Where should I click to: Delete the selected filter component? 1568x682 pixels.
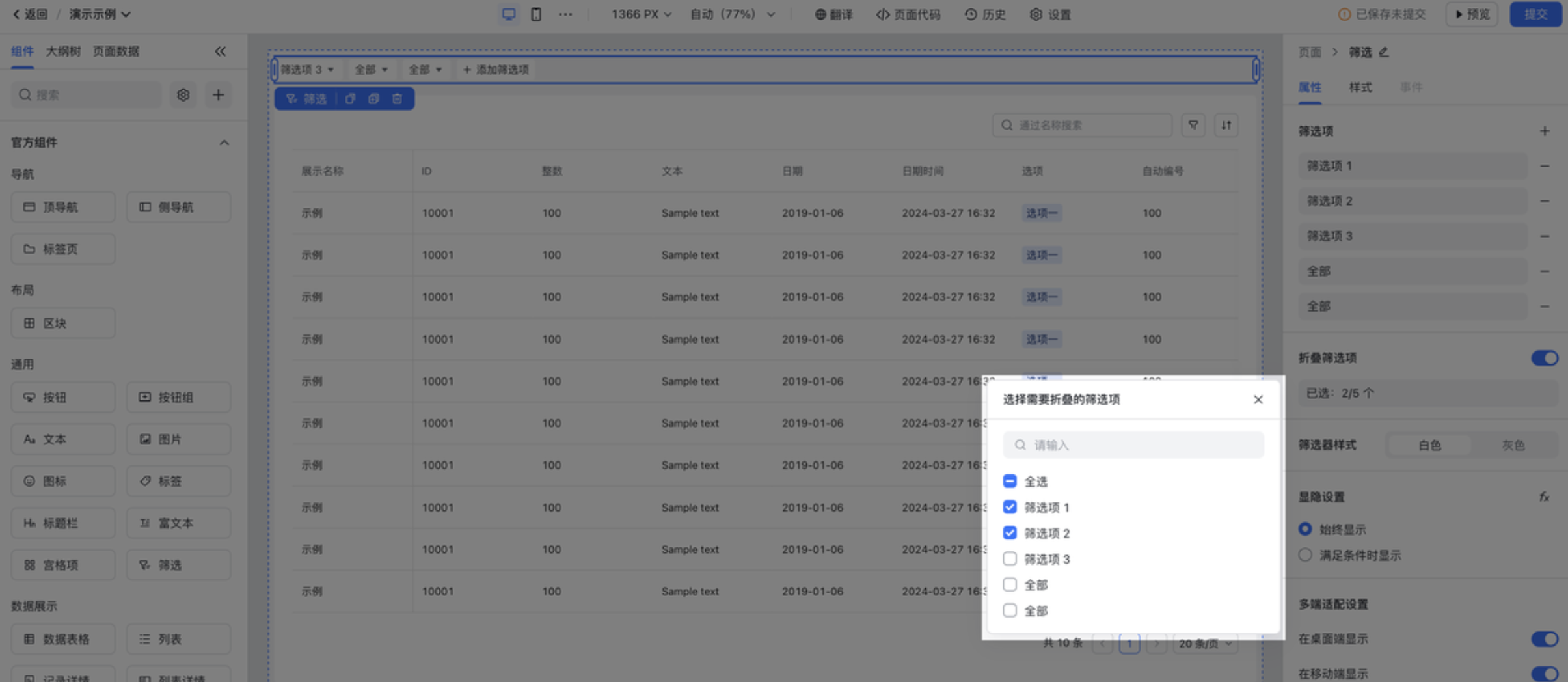point(398,99)
